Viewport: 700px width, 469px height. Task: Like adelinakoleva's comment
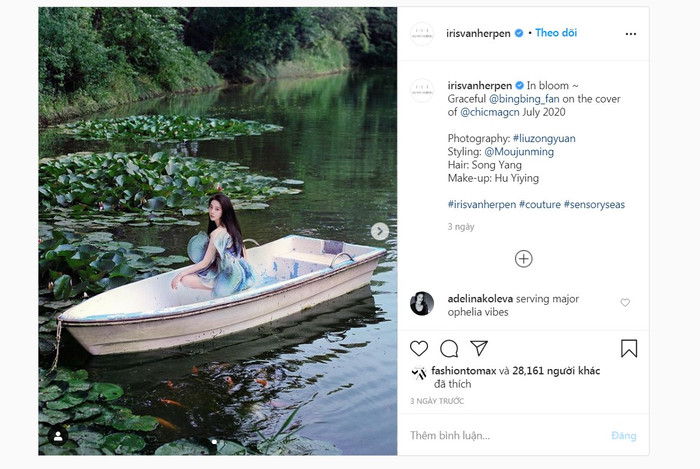625,302
